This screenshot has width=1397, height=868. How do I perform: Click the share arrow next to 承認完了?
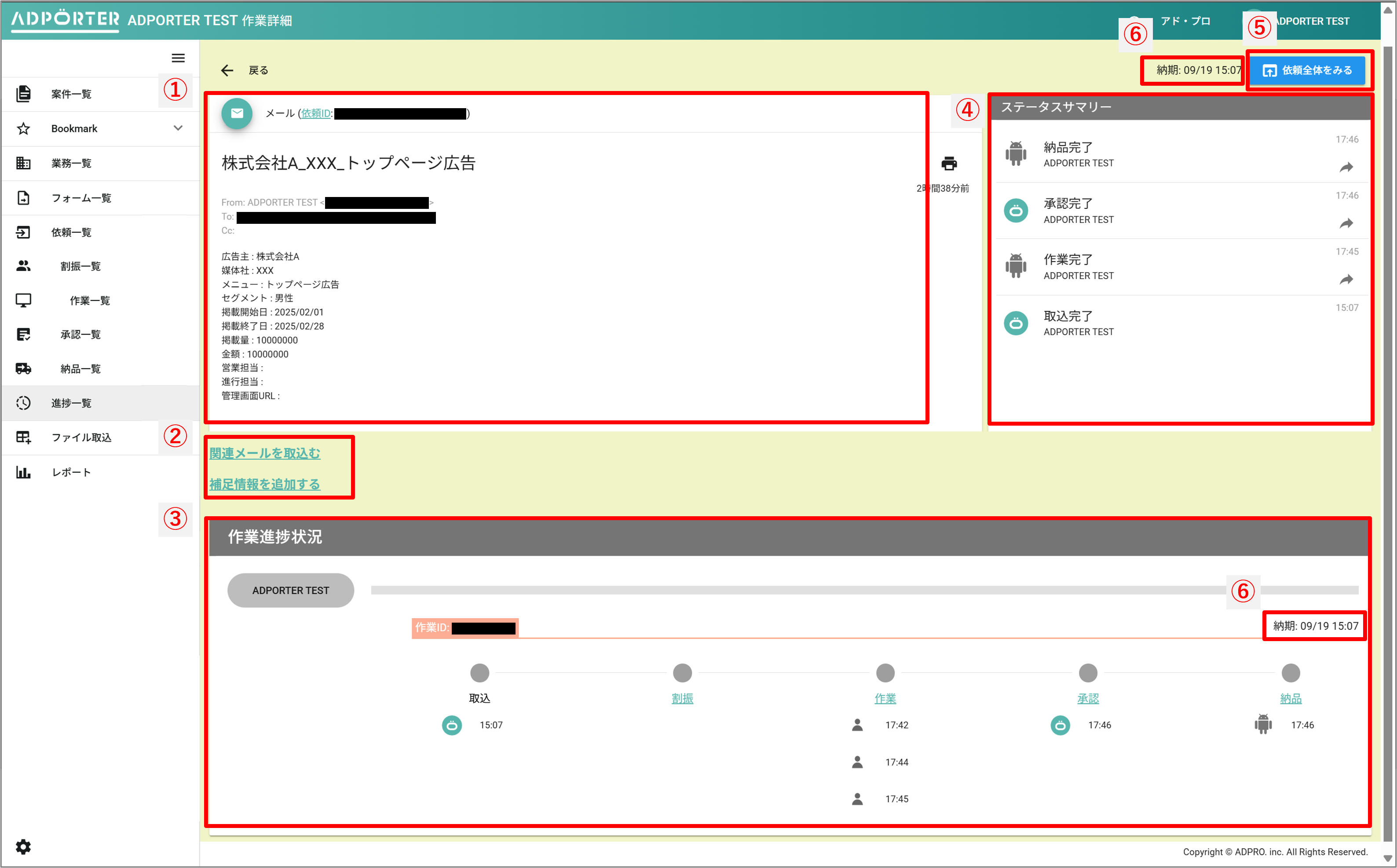click(x=1346, y=223)
